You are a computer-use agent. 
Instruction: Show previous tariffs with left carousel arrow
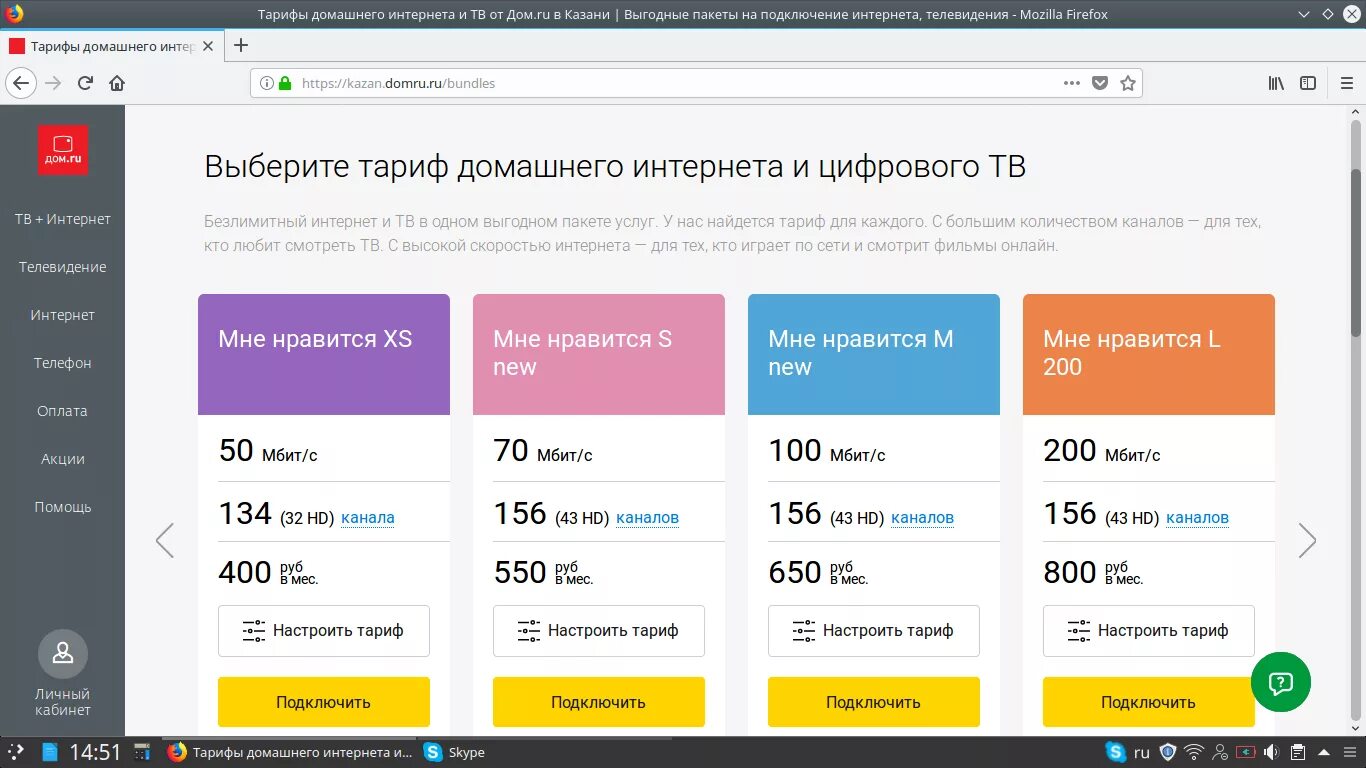pyautogui.click(x=165, y=540)
